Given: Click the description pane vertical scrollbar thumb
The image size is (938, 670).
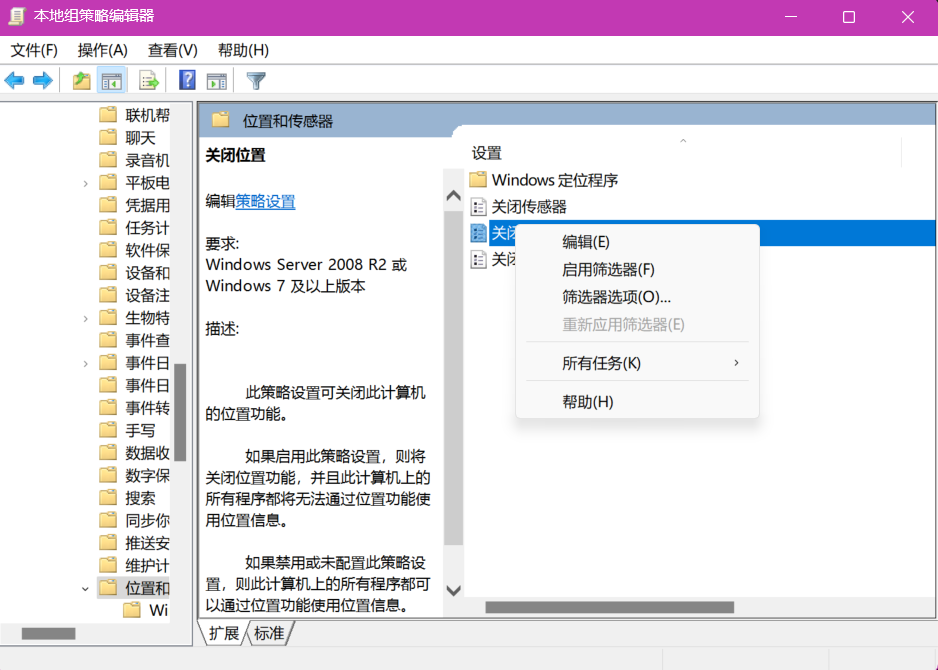Looking at the screenshot, I should (x=453, y=377).
